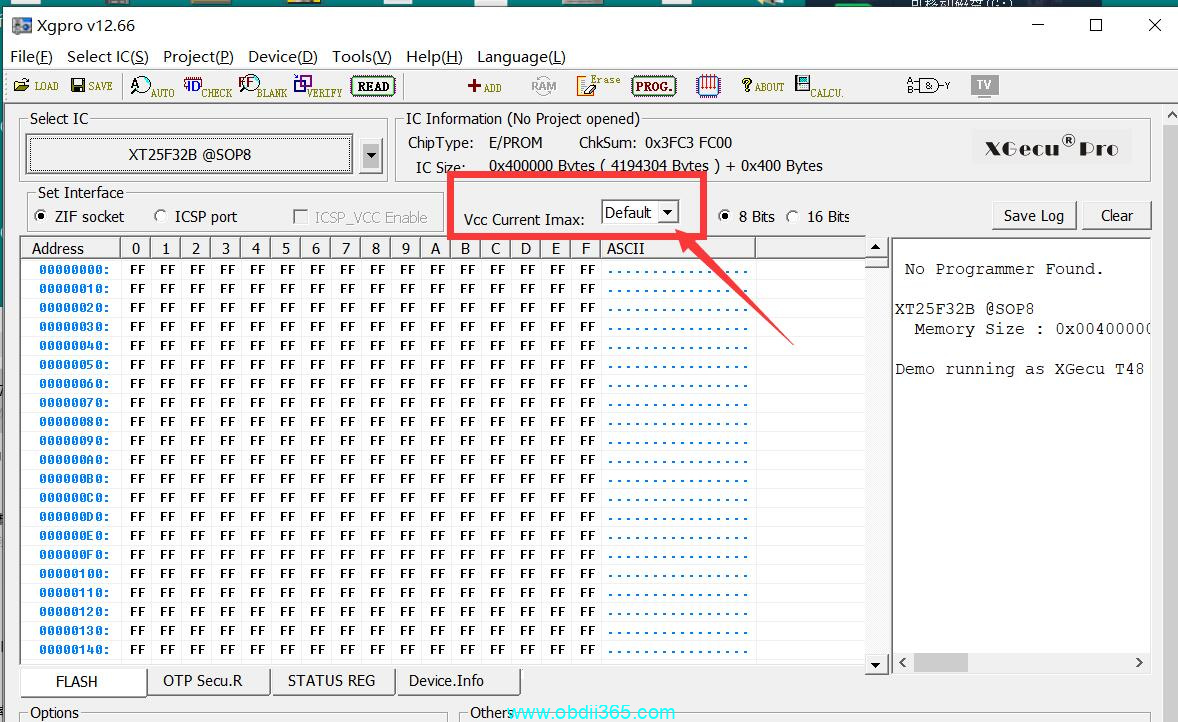The height and width of the screenshot is (722, 1178).
Task: Click the Clear log button
Action: pos(1116,216)
